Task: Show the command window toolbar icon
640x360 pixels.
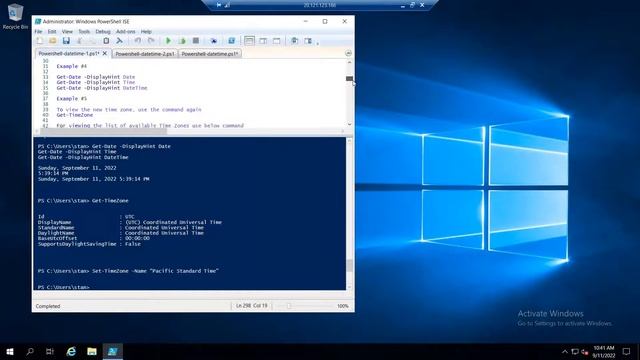Action: (x=294, y=41)
